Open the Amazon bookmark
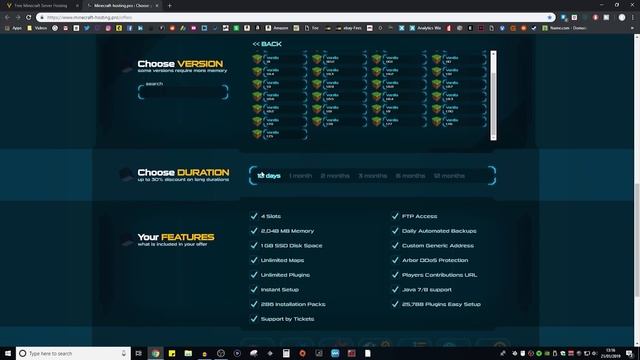The width and height of the screenshot is (640, 360). pyautogui.click(x=277, y=28)
